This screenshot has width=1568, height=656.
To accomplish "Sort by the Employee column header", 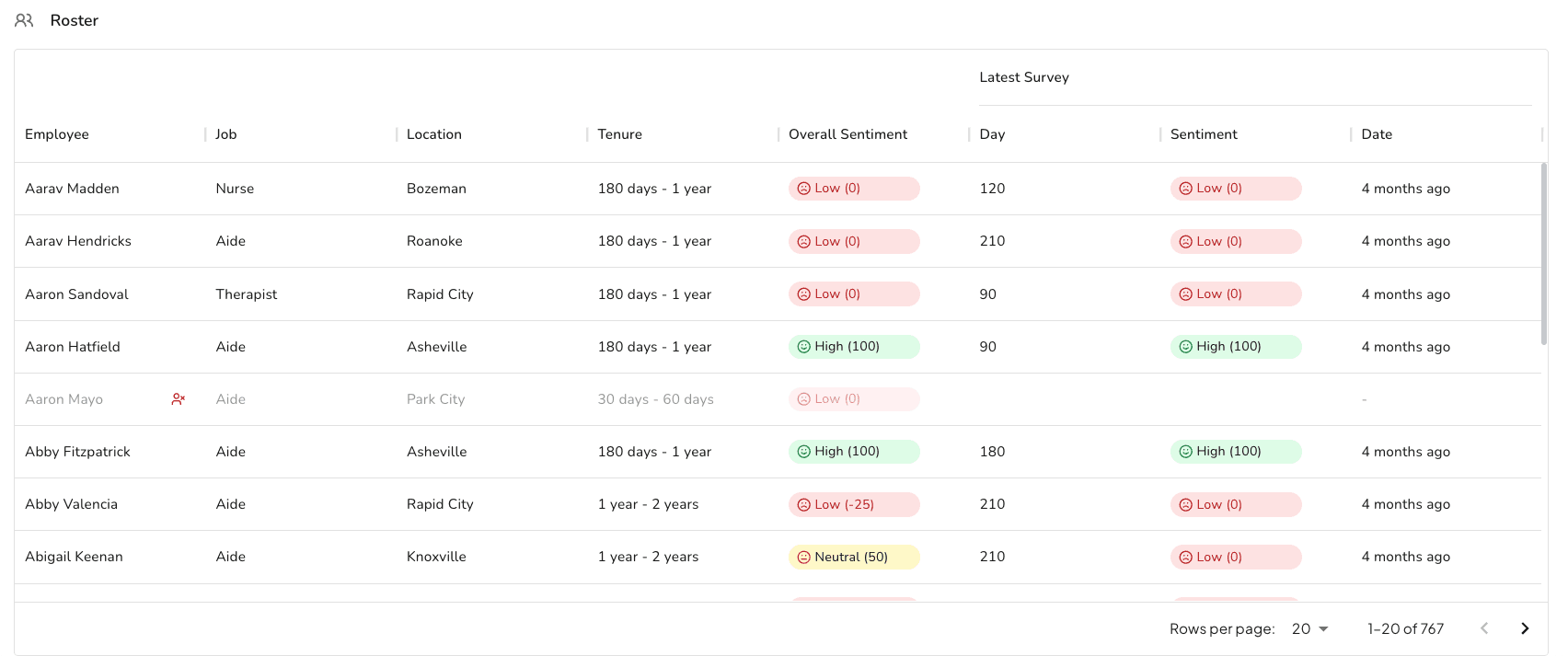I will pyautogui.click(x=57, y=134).
